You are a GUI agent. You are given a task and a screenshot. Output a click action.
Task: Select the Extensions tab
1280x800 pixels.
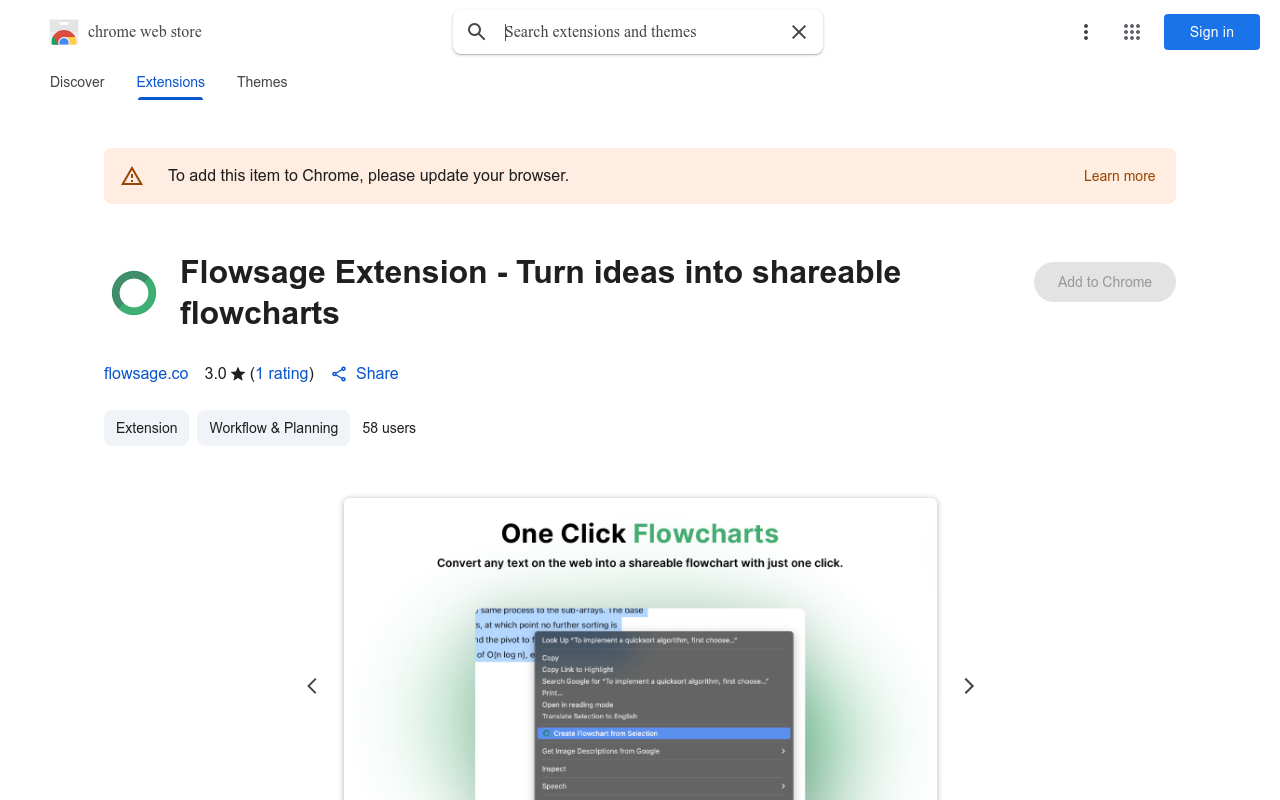[x=170, y=82]
